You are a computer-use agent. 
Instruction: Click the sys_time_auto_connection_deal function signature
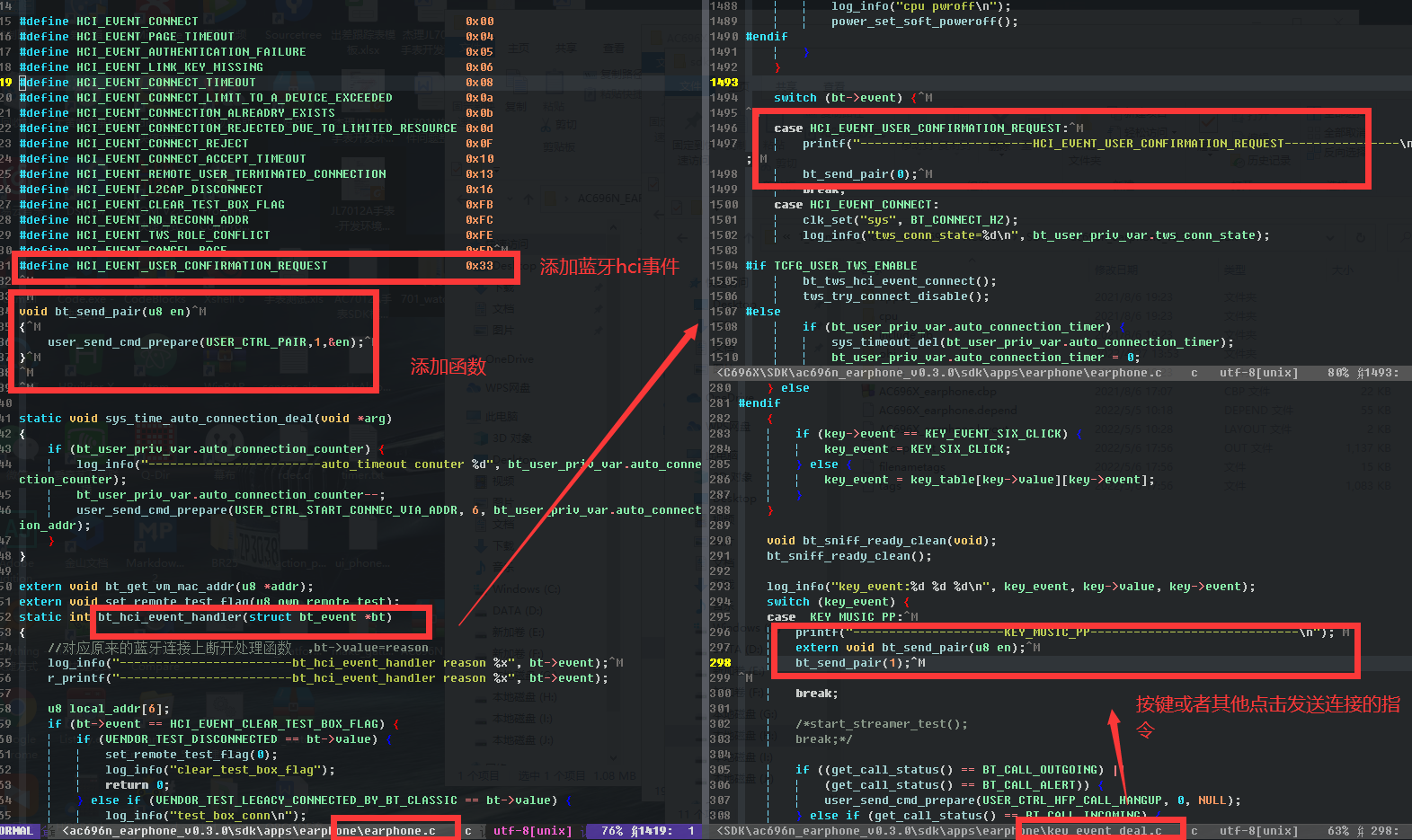coord(206,419)
